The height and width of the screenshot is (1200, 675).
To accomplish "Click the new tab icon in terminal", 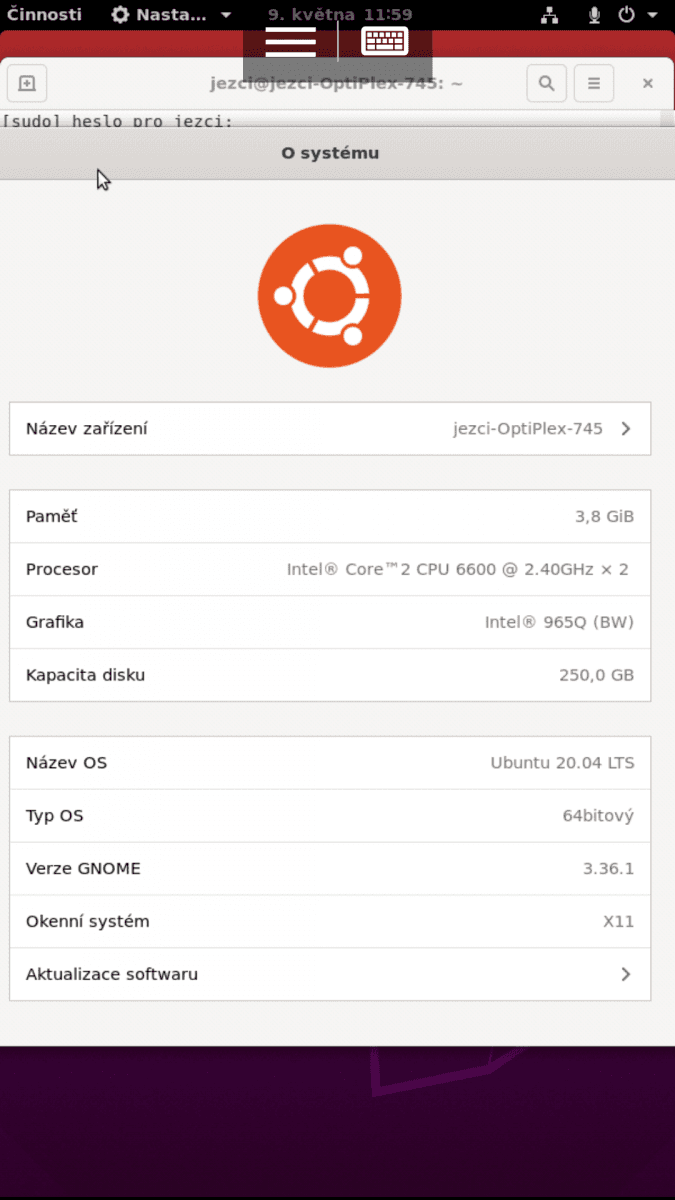I will (26, 83).
